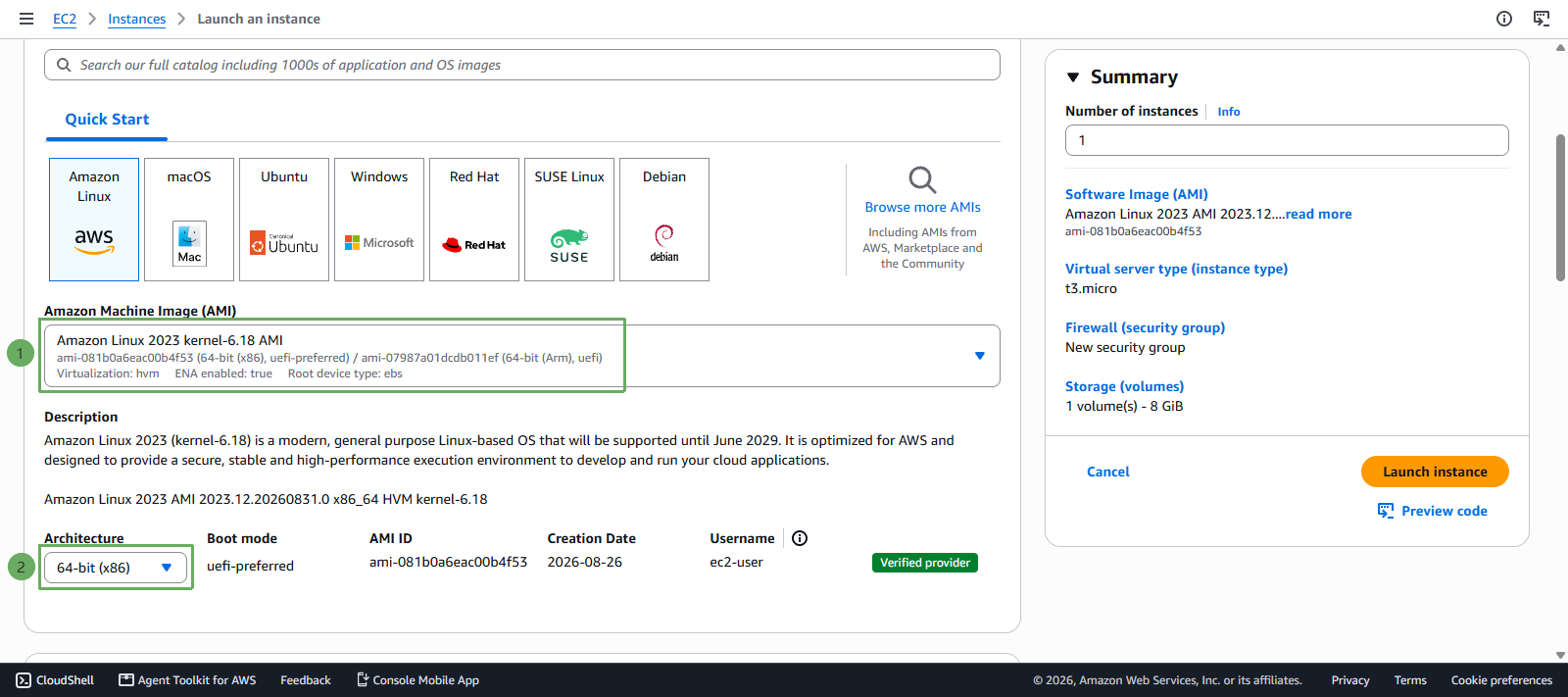The image size is (1568, 697).
Task: Open the Terms footer link
Action: point(1410,680)
